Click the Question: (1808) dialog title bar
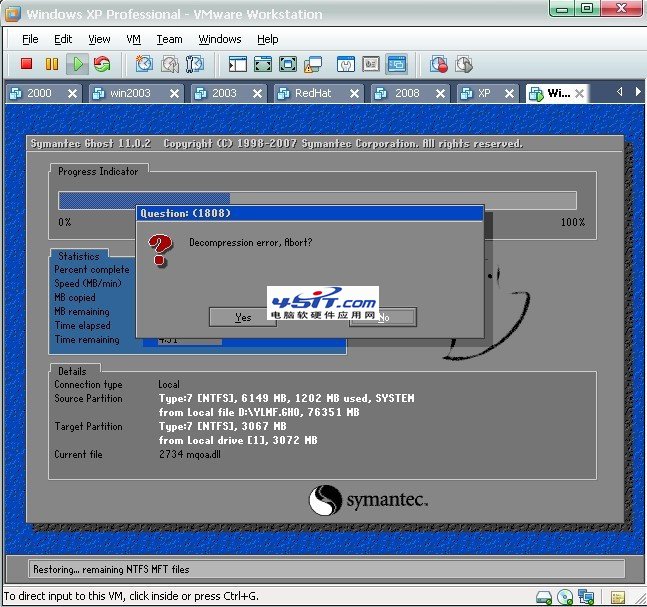 [x=309, y=213]
